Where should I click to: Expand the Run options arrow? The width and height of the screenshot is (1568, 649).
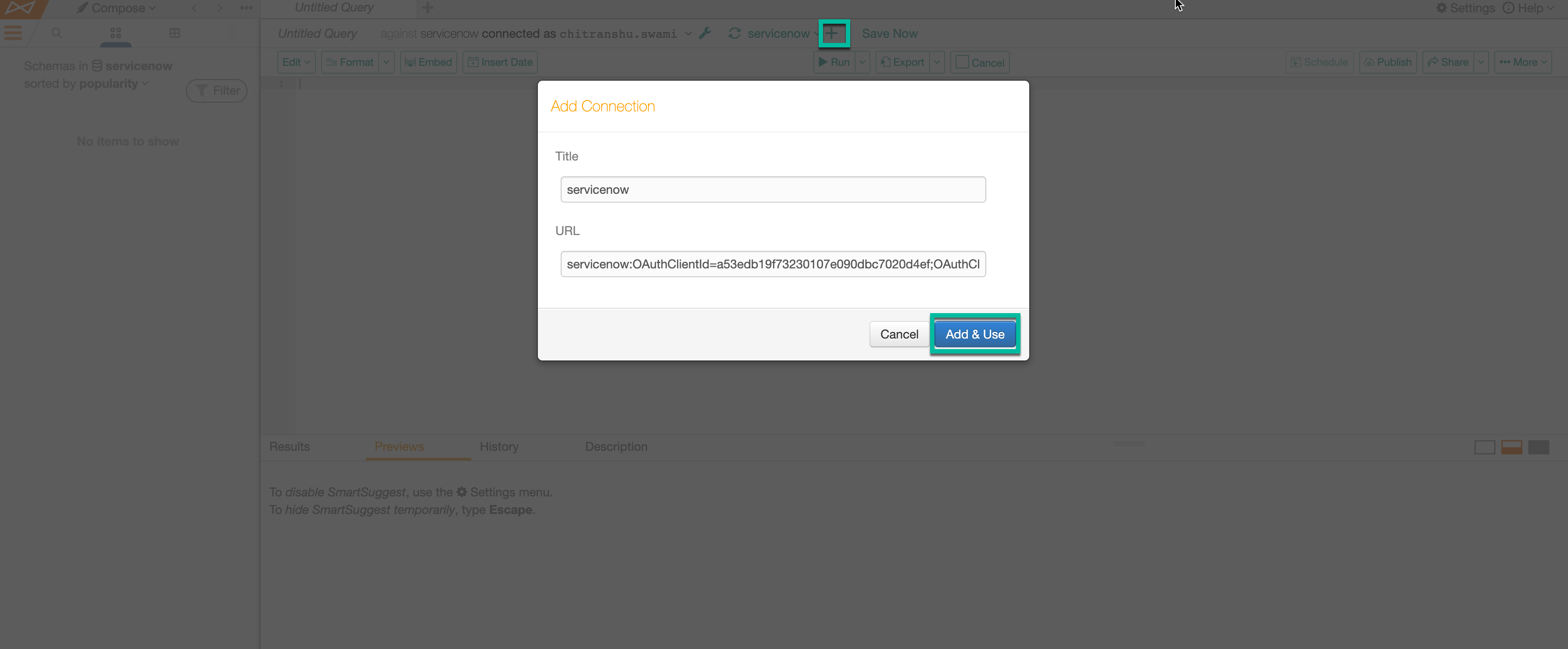863,62
